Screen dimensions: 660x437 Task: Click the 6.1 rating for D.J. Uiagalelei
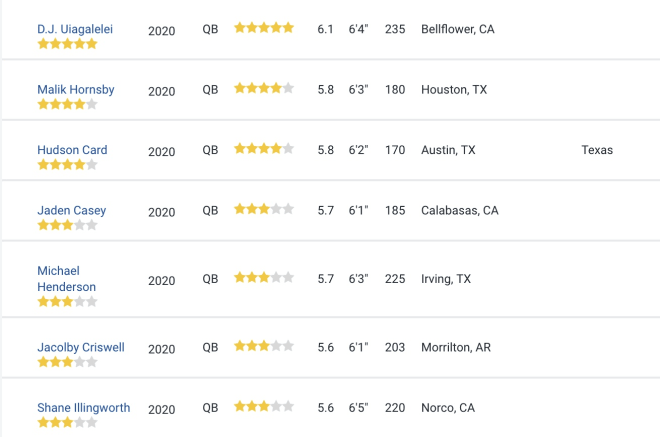(325, 29)
